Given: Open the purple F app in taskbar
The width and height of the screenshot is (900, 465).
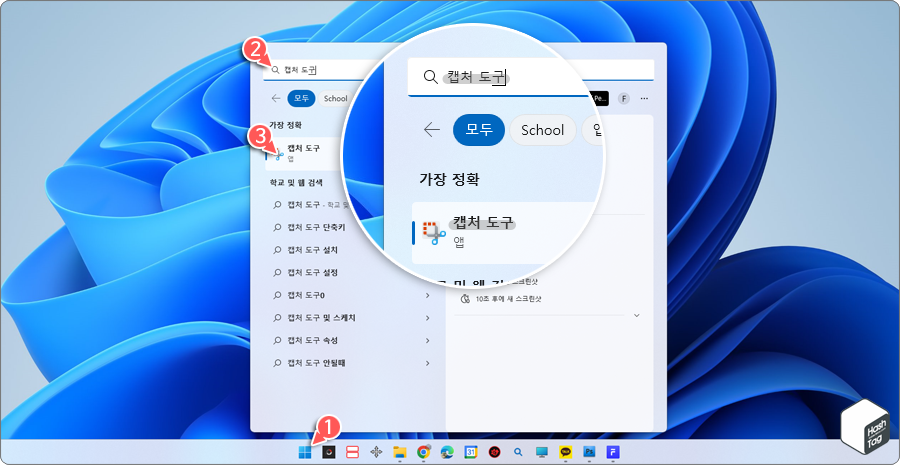Looking at the screenshot, I should coord(613,452).
